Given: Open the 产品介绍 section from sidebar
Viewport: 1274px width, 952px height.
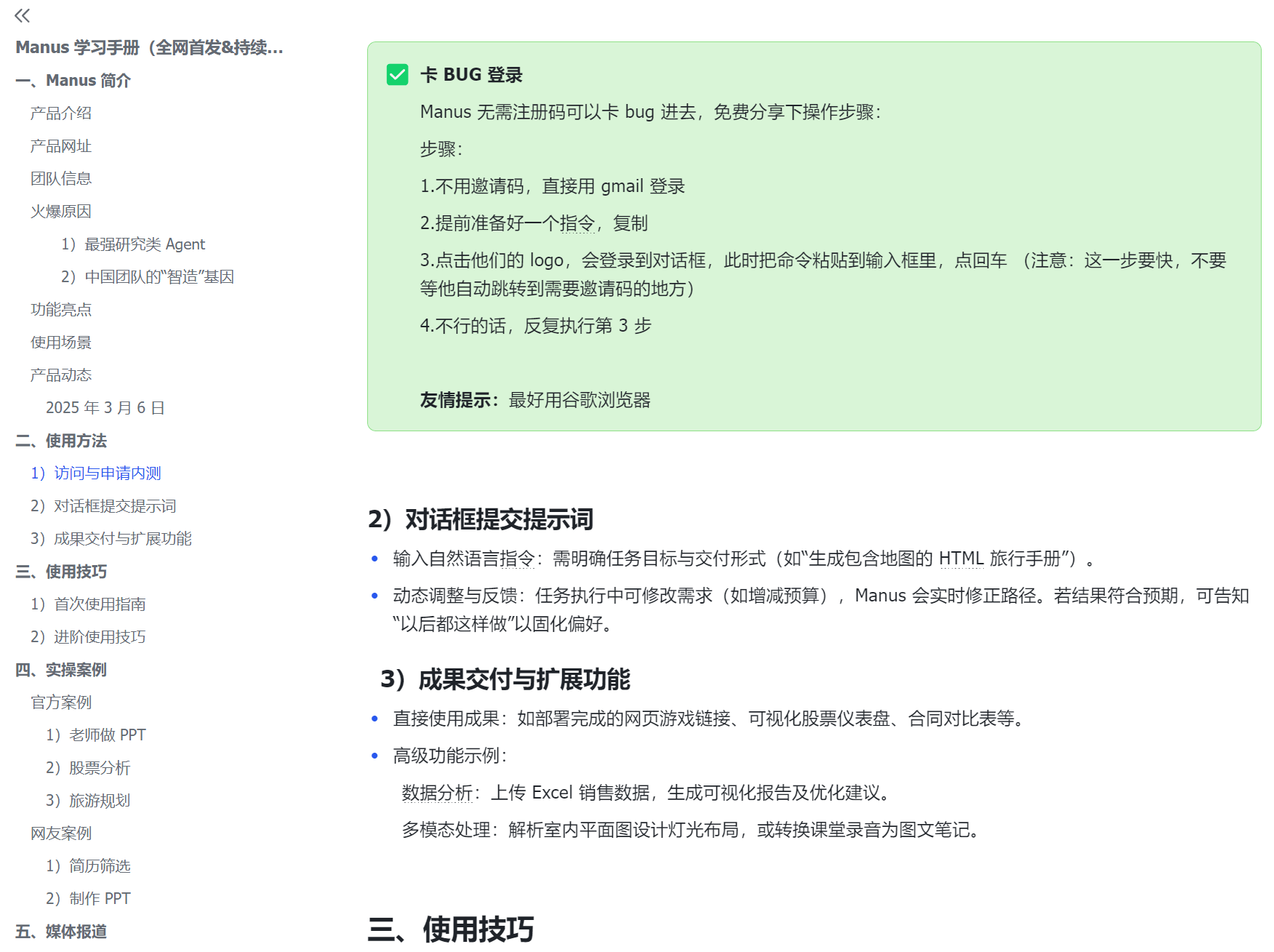Looking at the screenshot, I should (60, 113).
